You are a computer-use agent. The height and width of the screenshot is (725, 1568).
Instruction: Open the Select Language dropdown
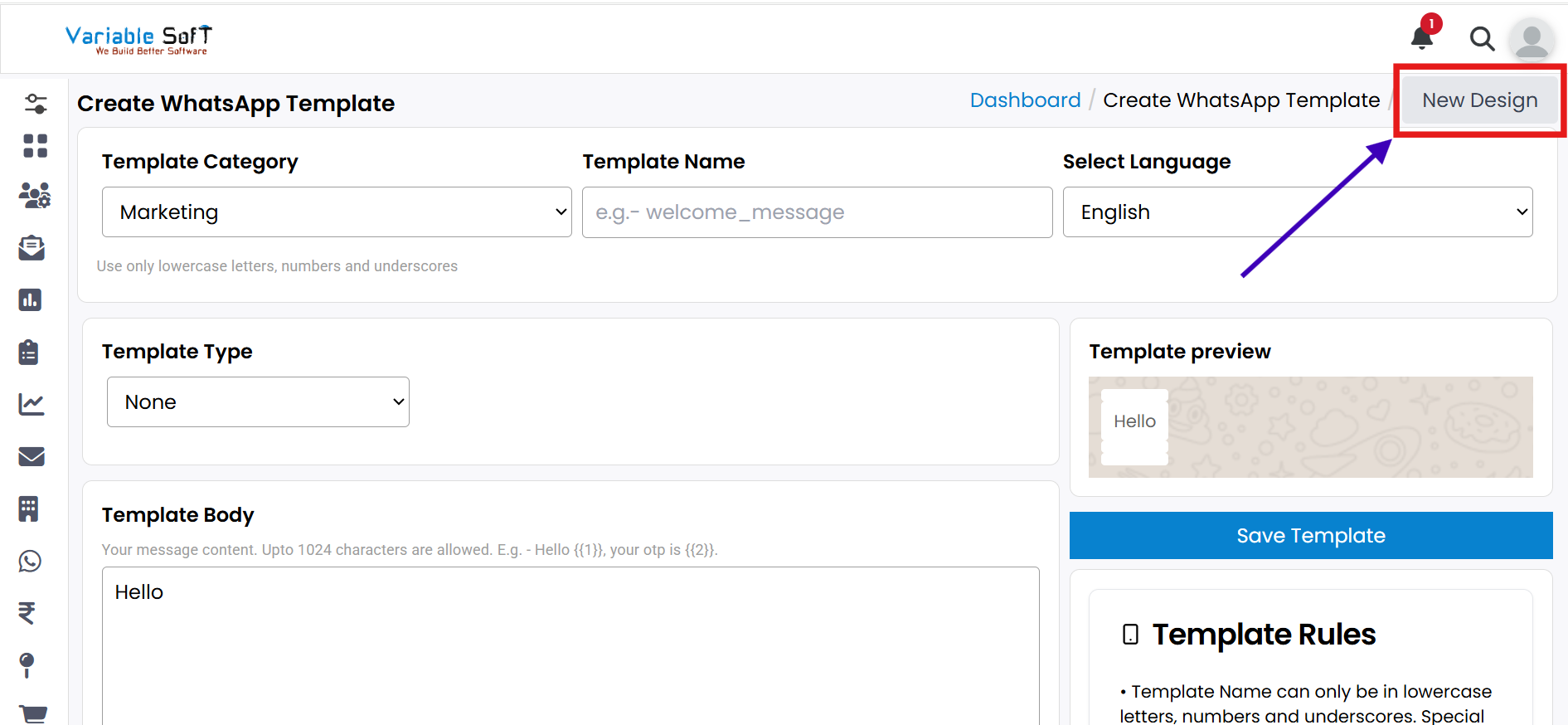[x=1297, y=212]
